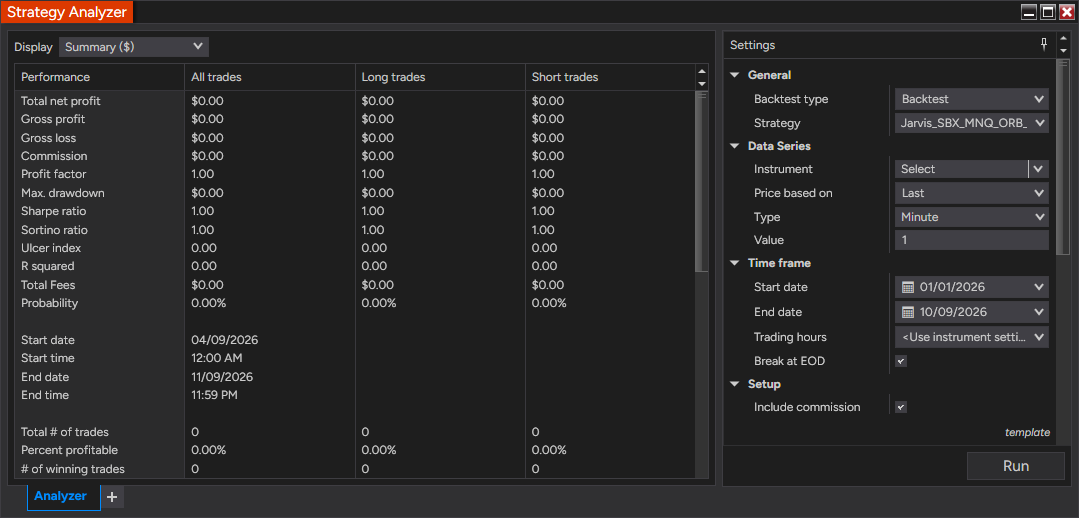Viewport: 1079px width, 518px height.
Task: Click performance grid vertical scrollbar thumb
Action: pyautogui.click(x=701, y=182)
